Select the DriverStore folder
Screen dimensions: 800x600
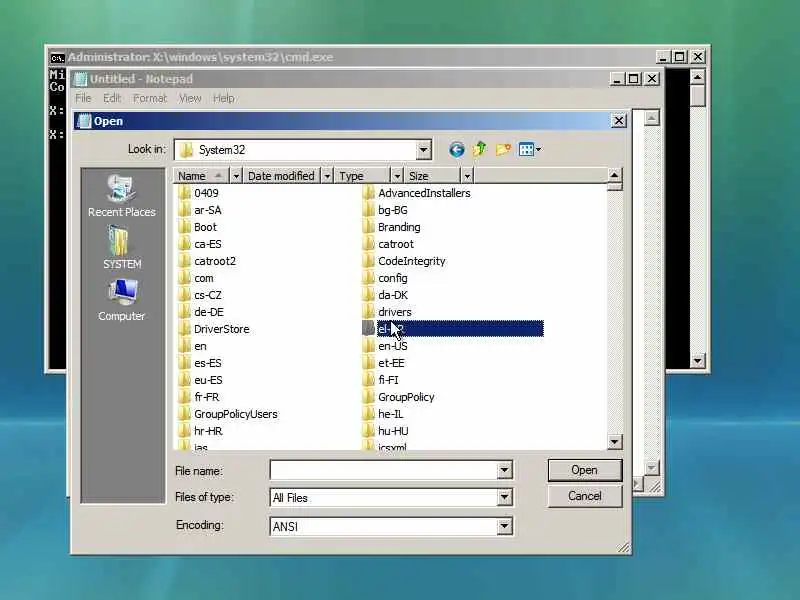tap(214, 329)
